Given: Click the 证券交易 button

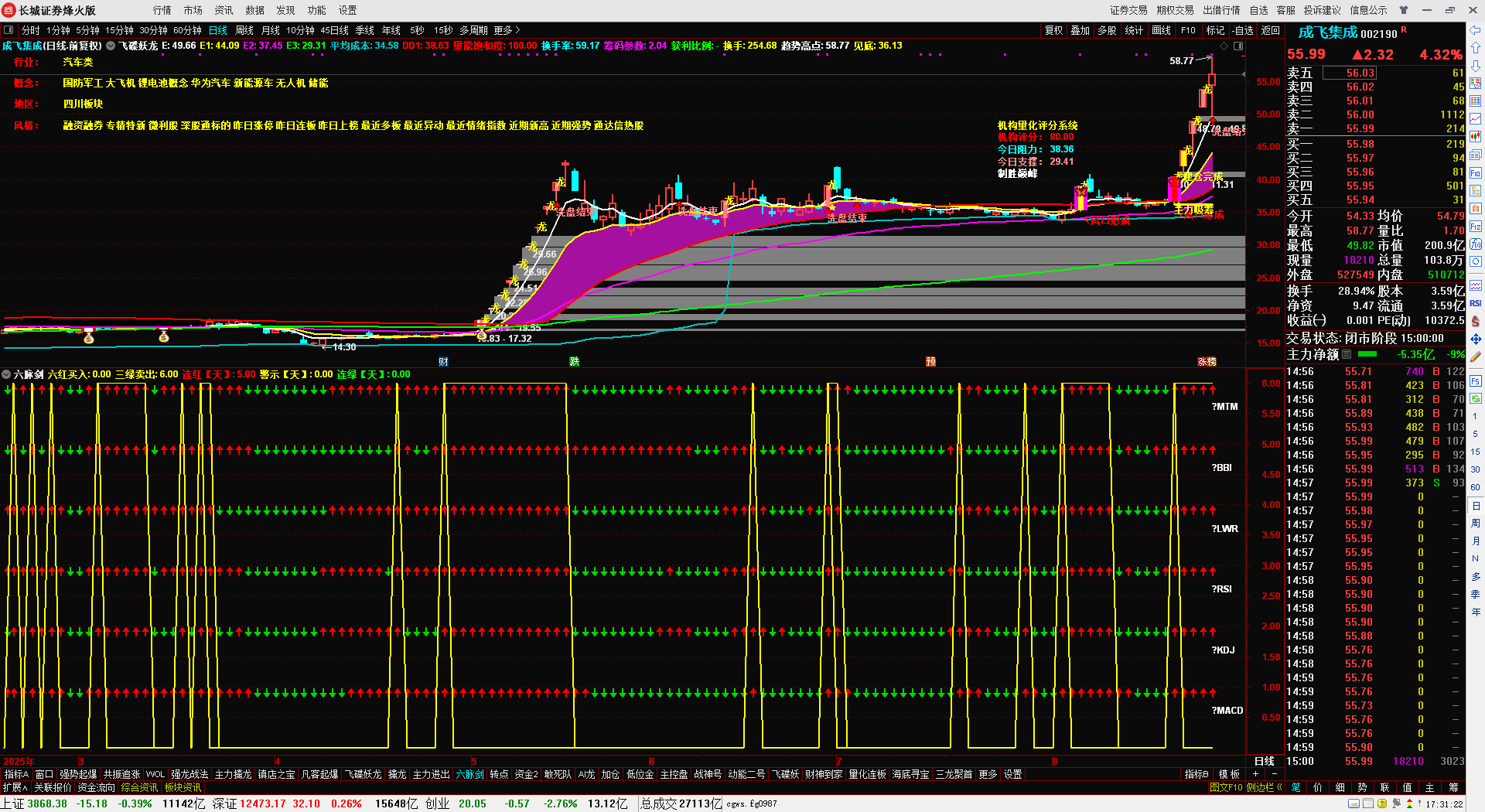Looking at the screenshot, I should [1128, 10].
